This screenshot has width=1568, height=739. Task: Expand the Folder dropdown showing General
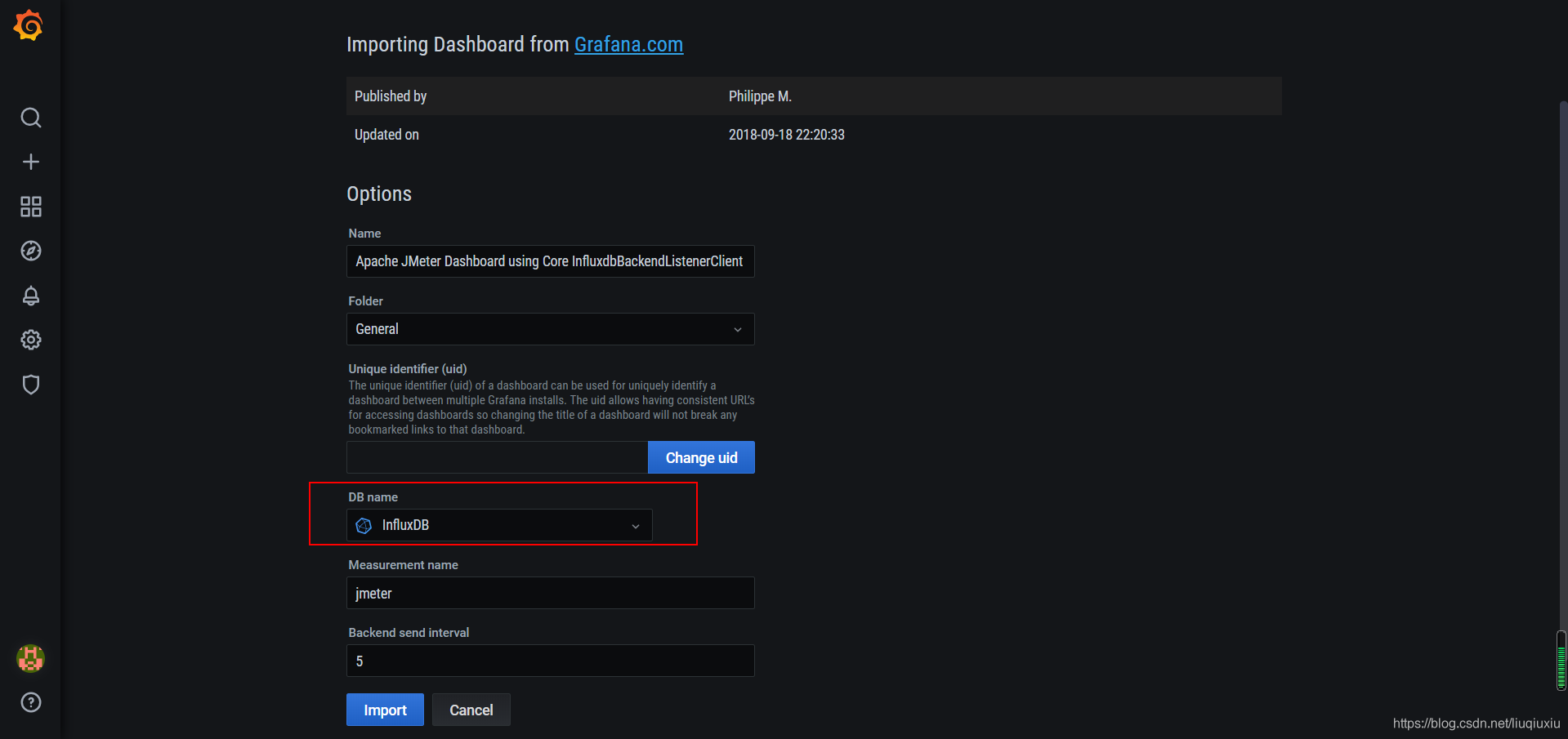550,329
